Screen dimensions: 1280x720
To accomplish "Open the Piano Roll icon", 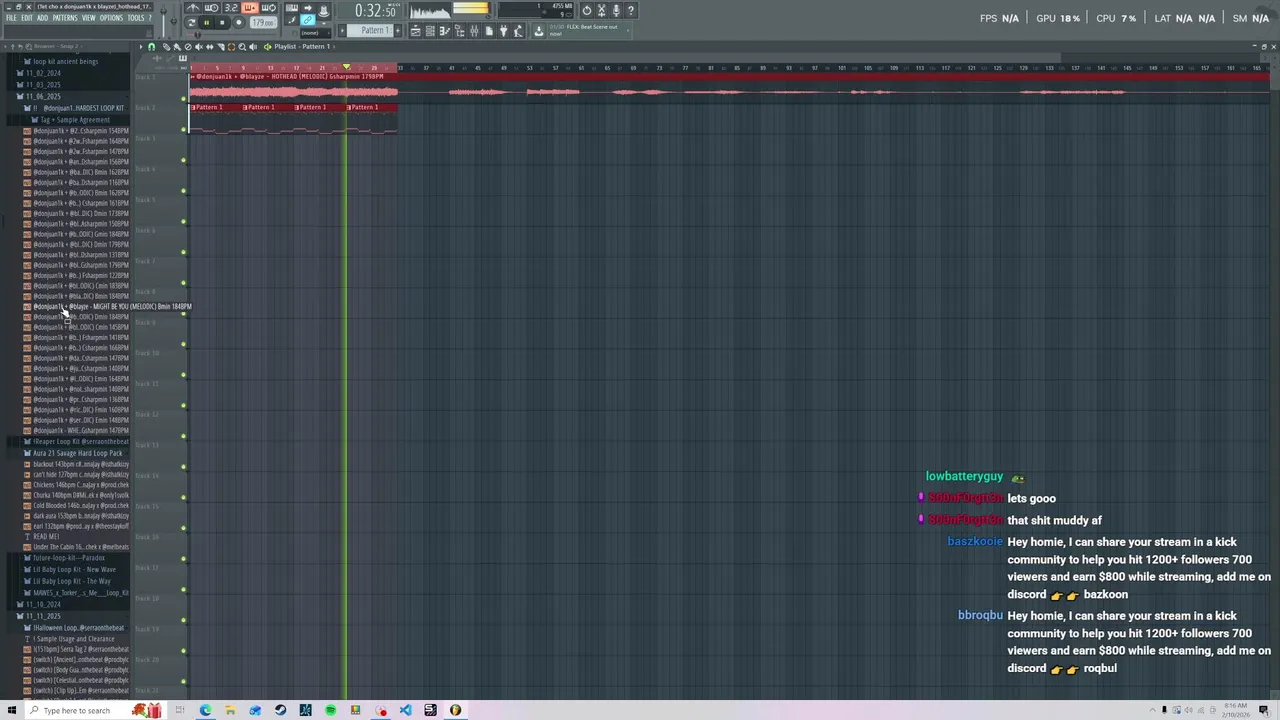I will click(445, 31).
